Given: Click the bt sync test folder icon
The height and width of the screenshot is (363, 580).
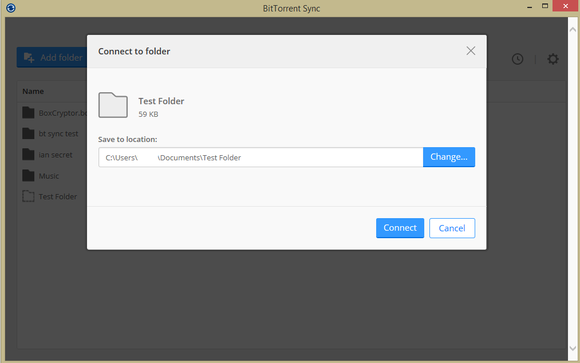Looking at the screenshot, I should tap(28, 133).
